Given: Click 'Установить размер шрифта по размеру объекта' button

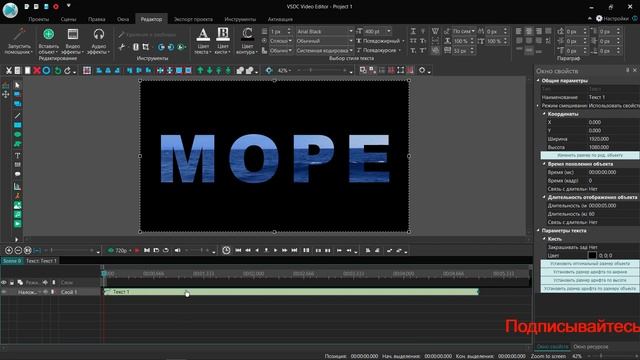Looking at the screenshot, I should click(590, 288).
